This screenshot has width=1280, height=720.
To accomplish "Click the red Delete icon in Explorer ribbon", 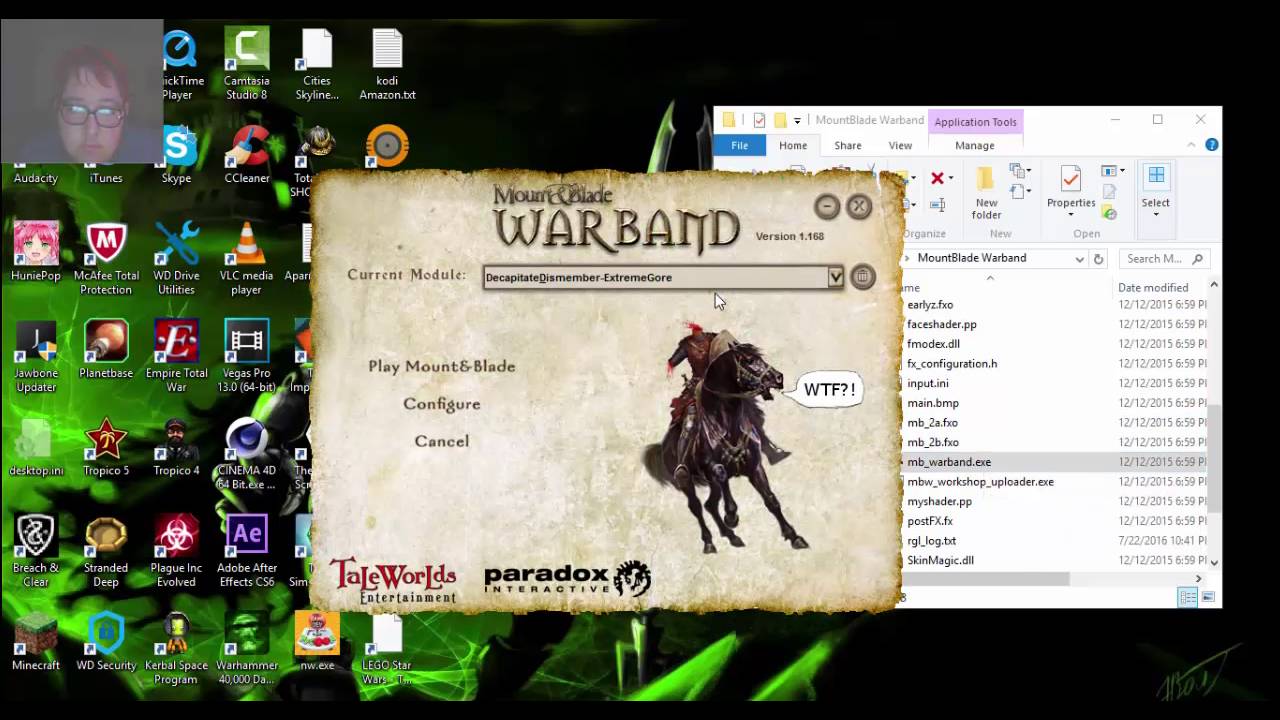I will pyautogui.click(x=937, y=178).
